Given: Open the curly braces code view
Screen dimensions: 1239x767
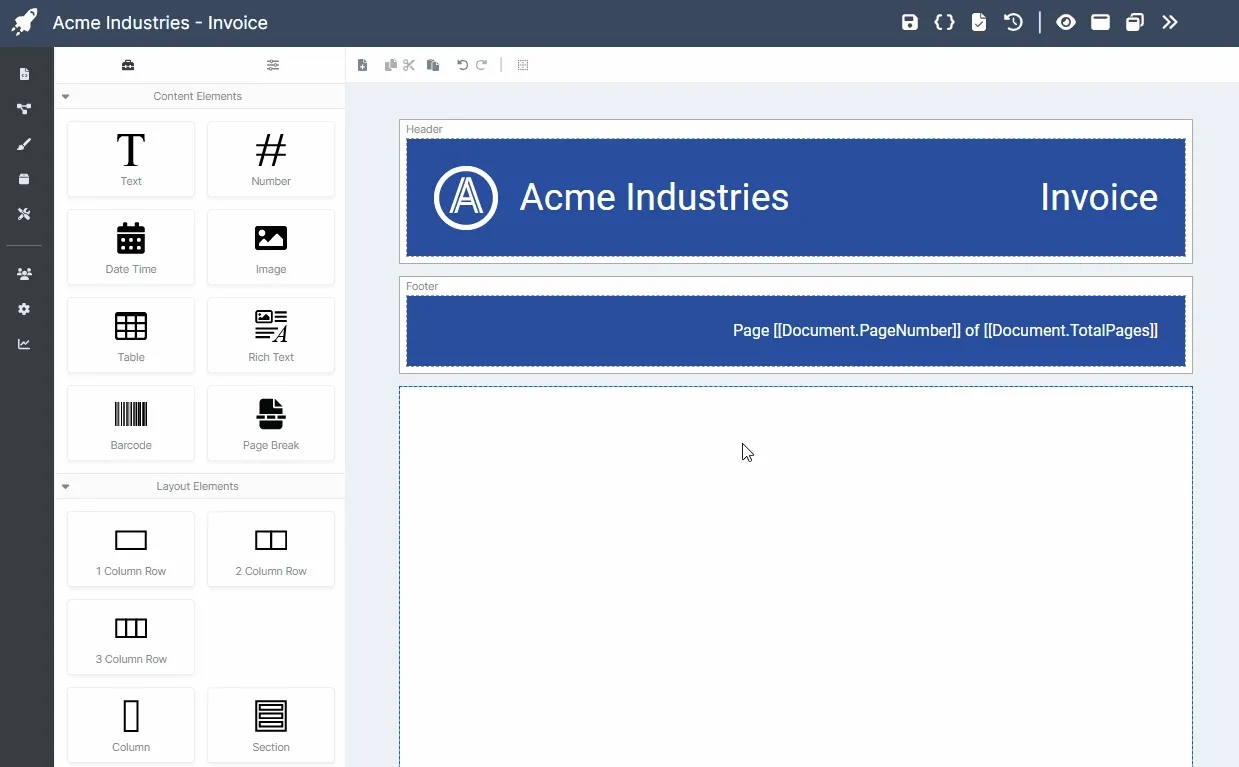Looking at the screenshot, I should click(x=944, y=22).
